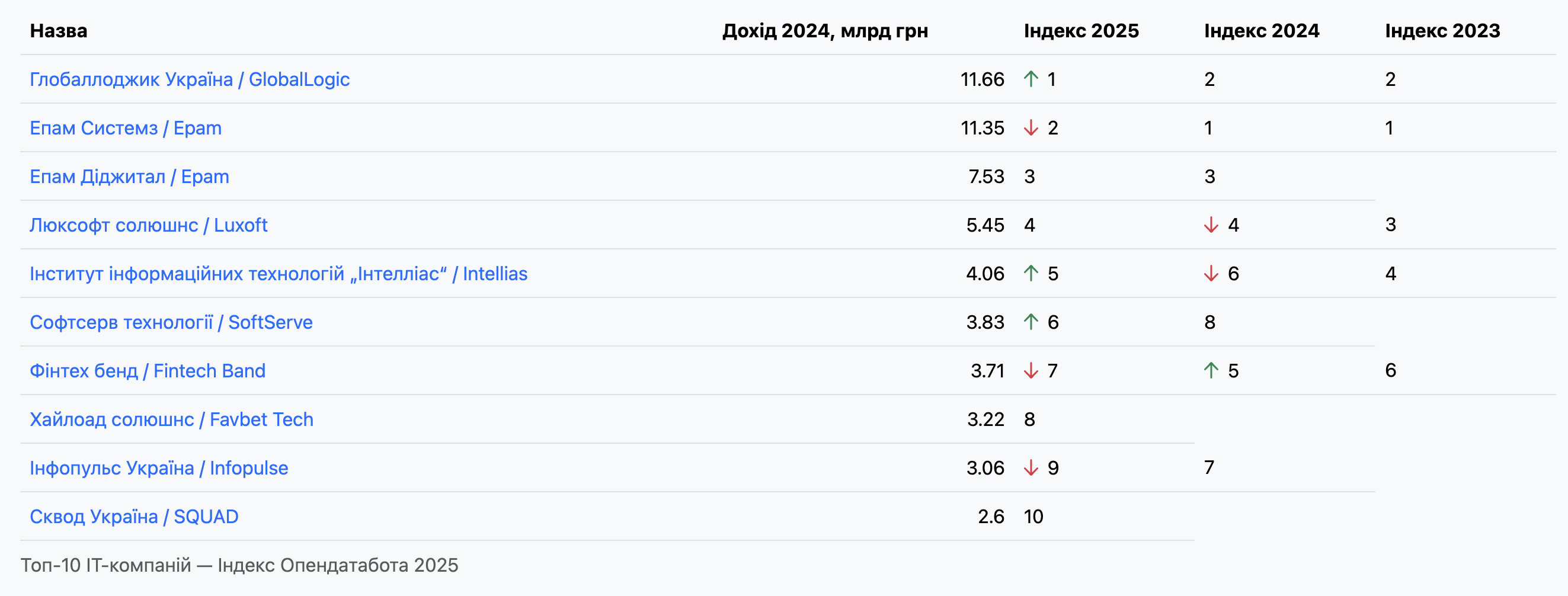Click the Дохід 2024, млрд грн column header

coord(825,30)
